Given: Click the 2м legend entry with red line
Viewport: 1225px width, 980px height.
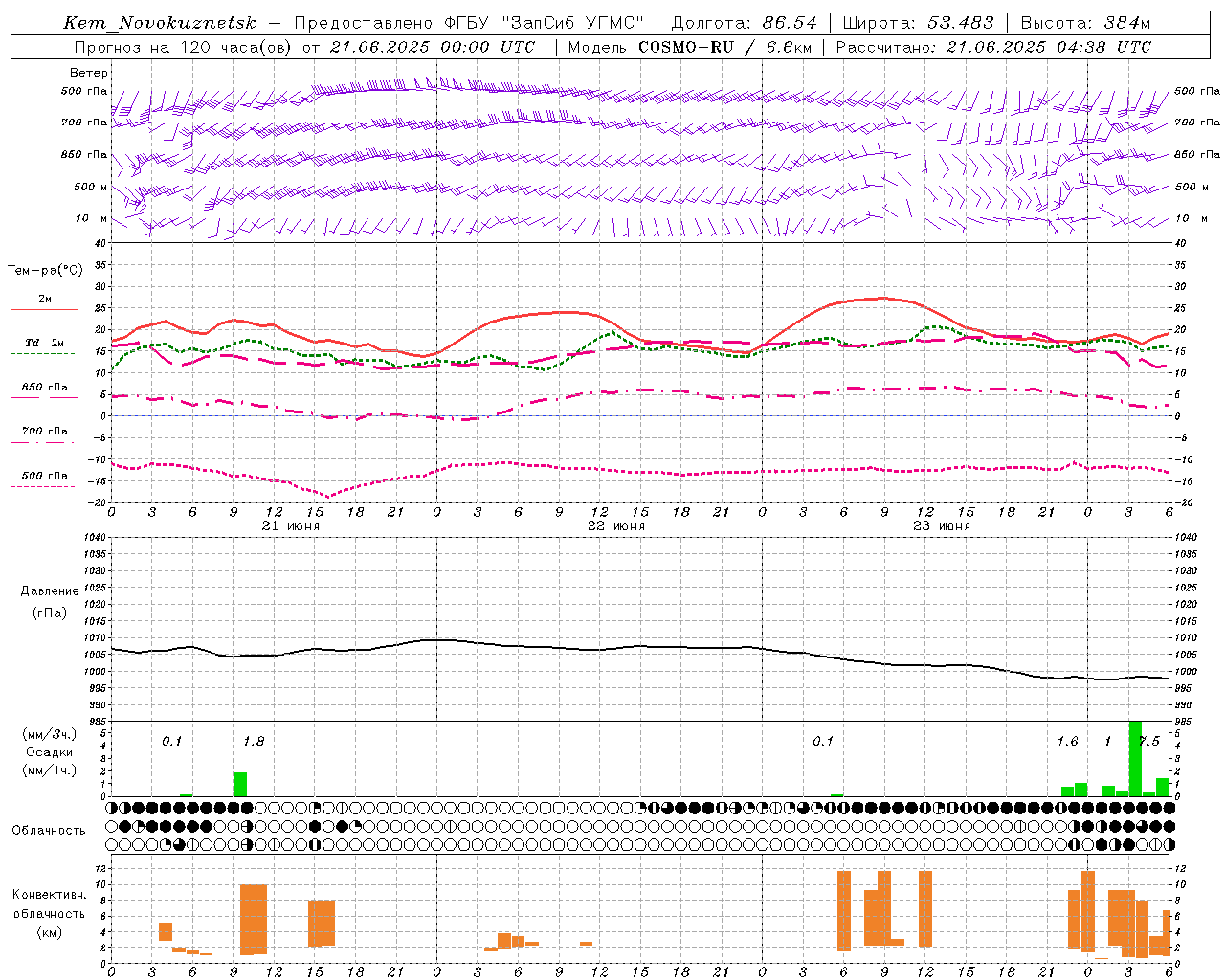Looking at the screenshot, I should [45, 301].
